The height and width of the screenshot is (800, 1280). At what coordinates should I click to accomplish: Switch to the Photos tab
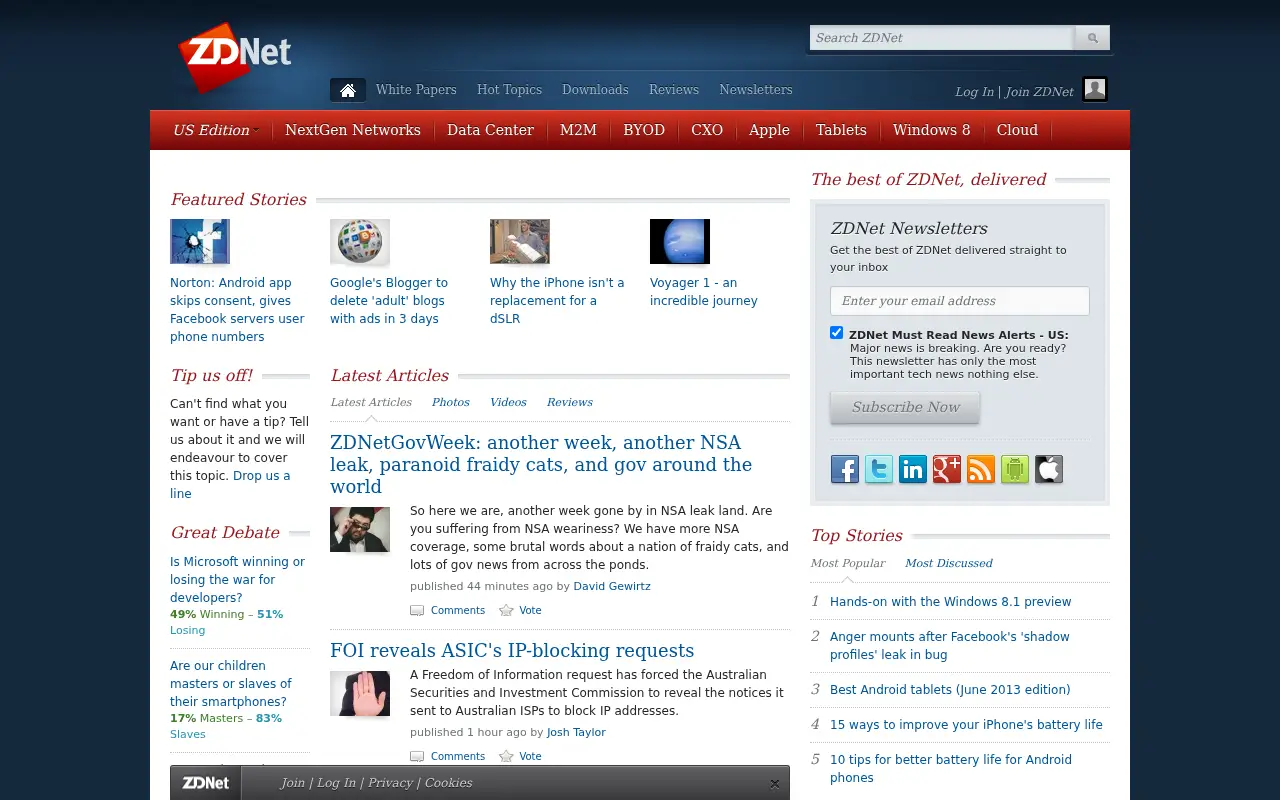[451, 402]
